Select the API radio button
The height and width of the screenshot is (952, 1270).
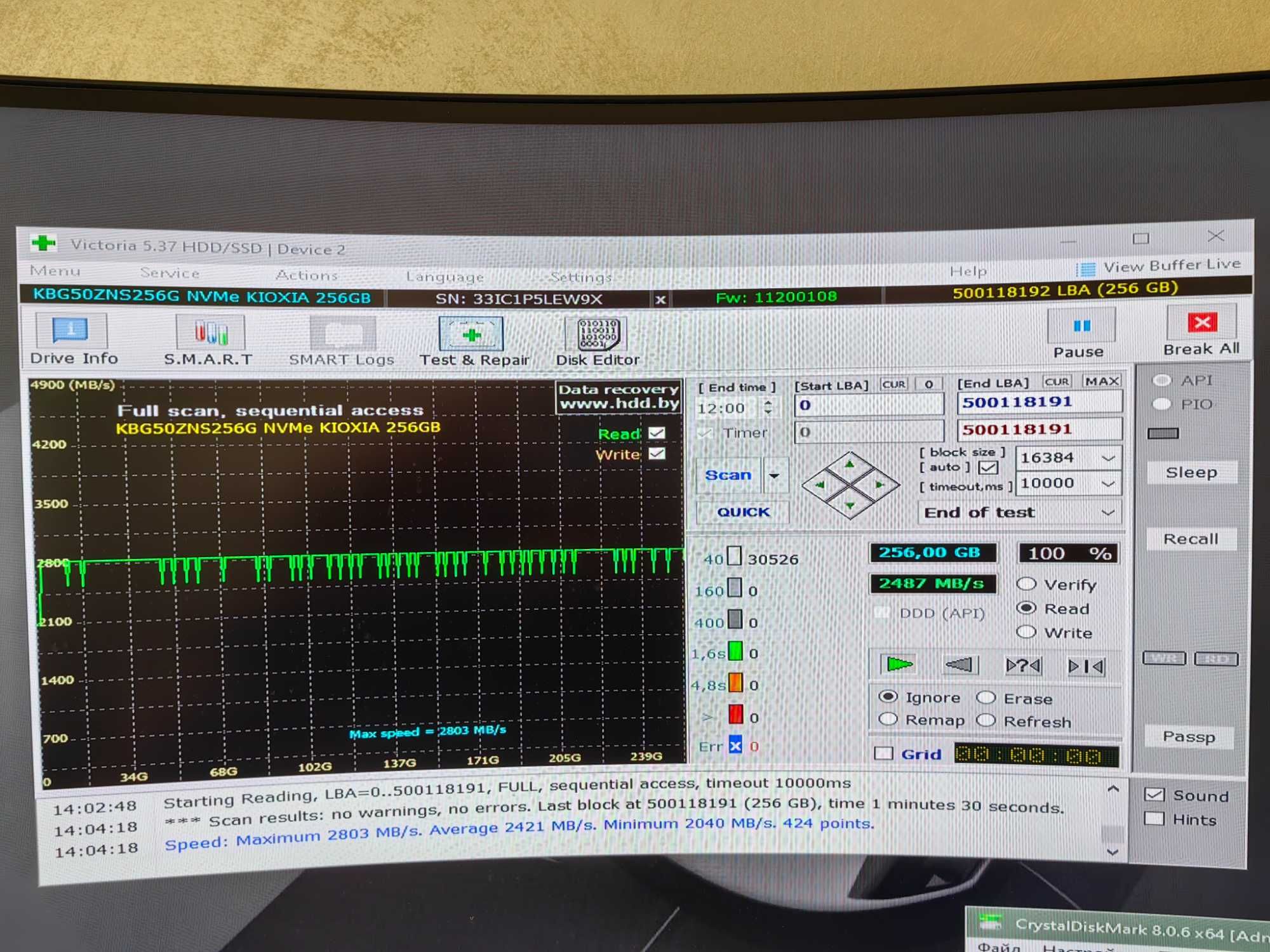pyautogui.click(x=1161, y=380)
